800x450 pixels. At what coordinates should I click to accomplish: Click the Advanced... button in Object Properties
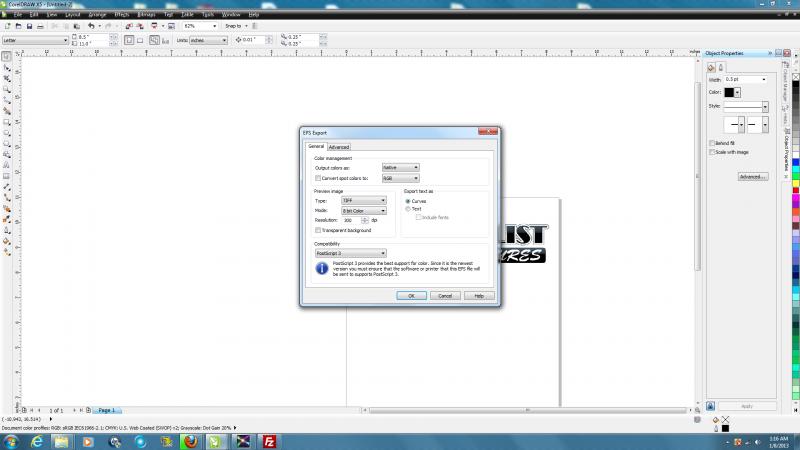753,177
